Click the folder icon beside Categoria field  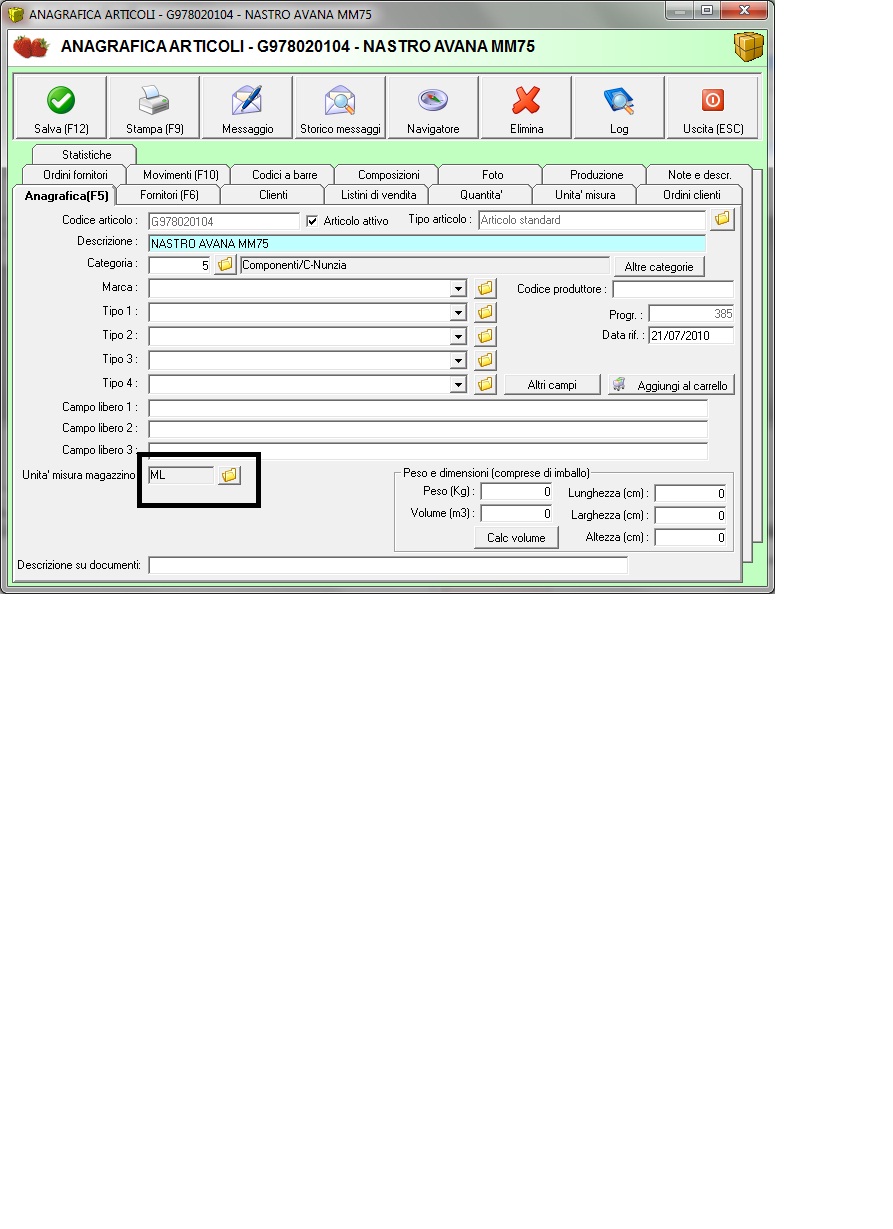225,265
